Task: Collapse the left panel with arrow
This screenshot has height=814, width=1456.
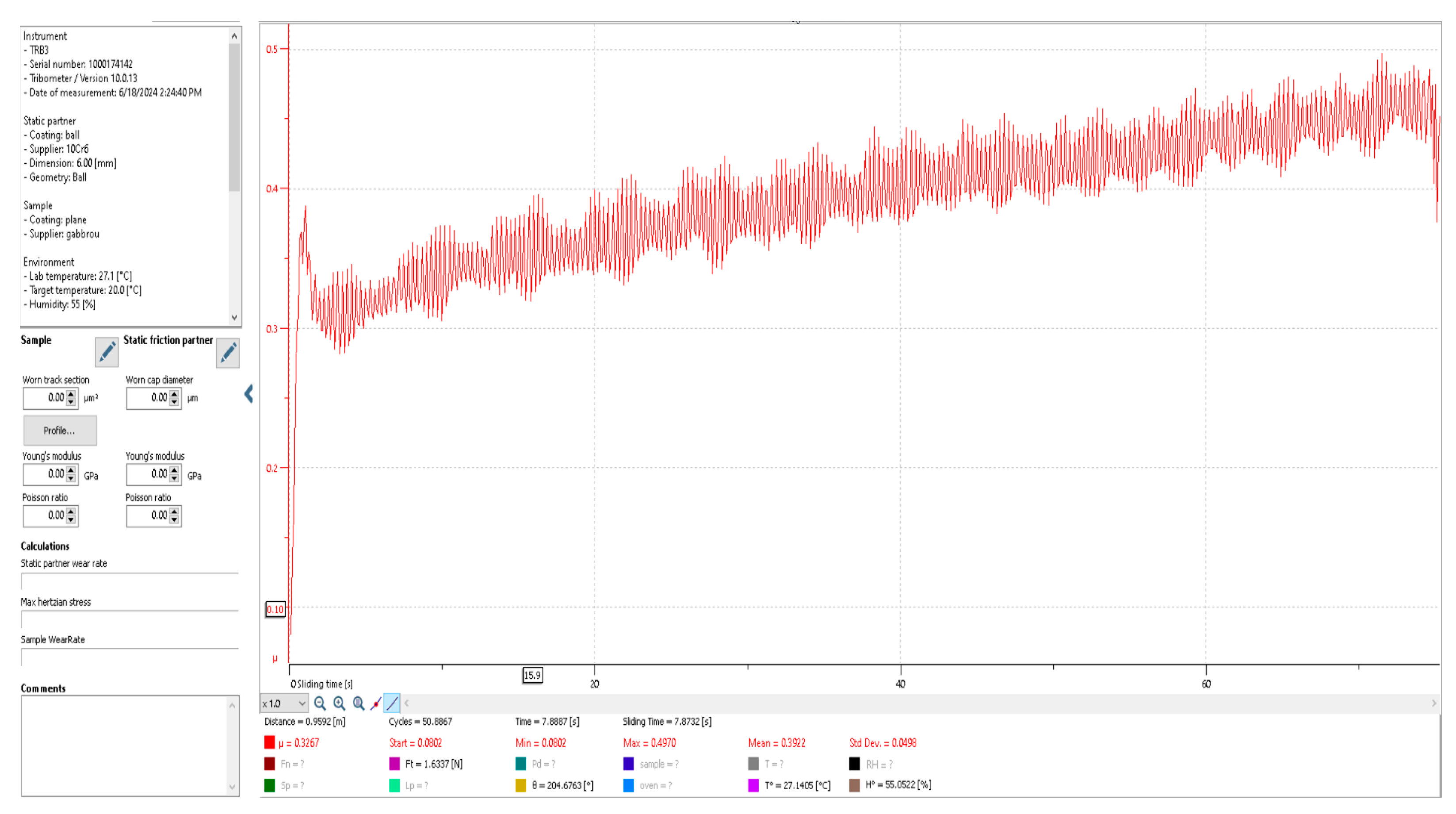Action: pos(248,394)
